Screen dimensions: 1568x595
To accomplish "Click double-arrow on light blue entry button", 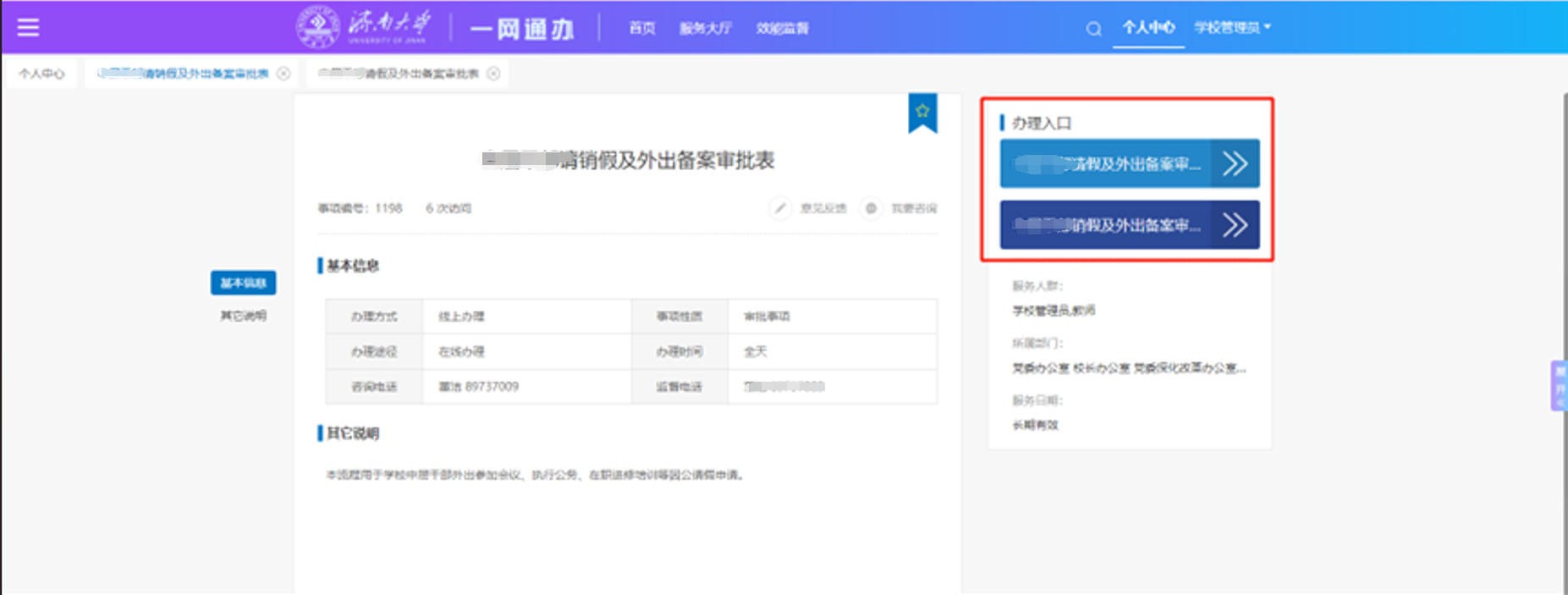I will [x=1235, y=163].
